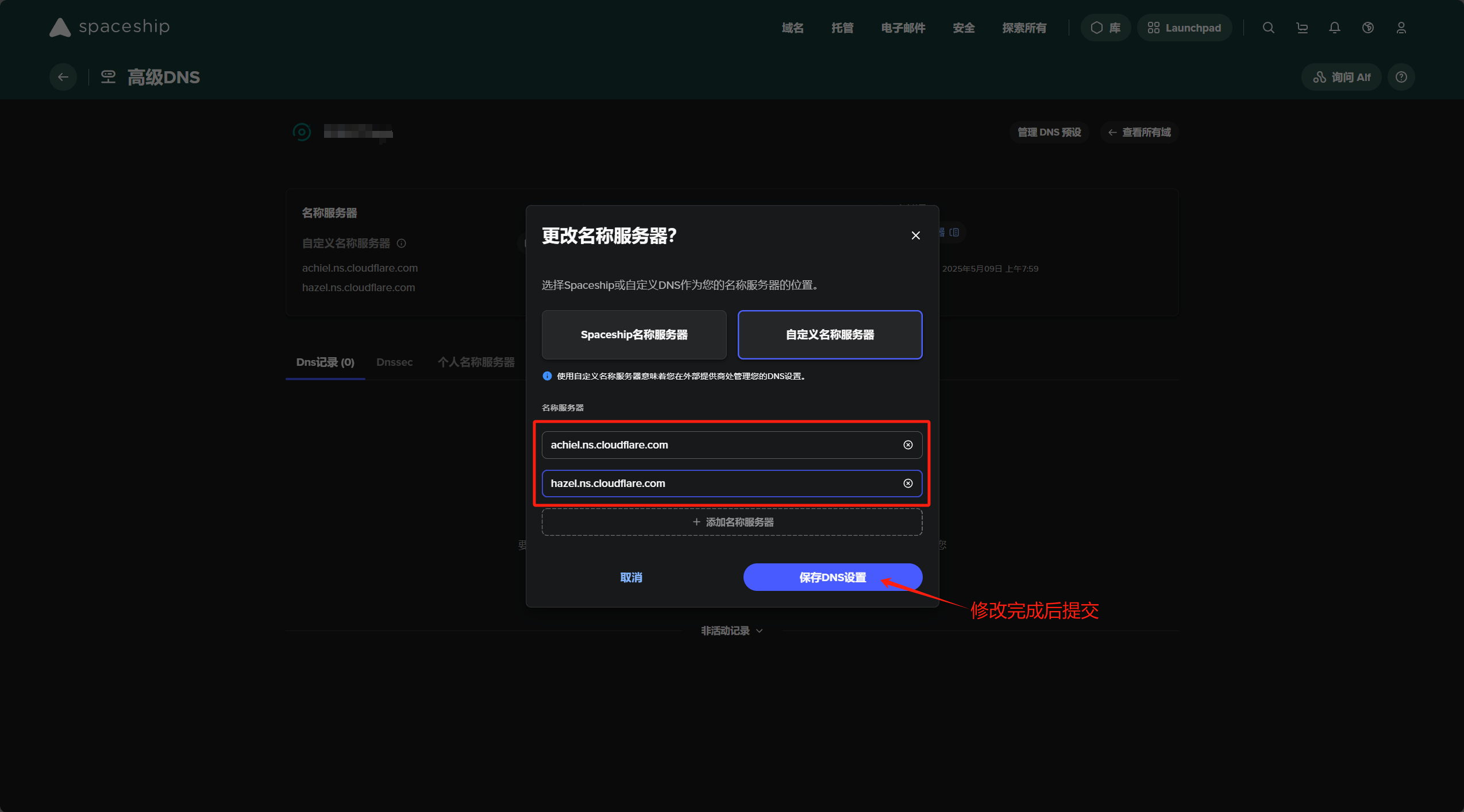Viewport: 1464px width, 812px height.
Task: Clear the hazel.ns.cloudflare.com nameserver field
Action: [x=908, y=484]
